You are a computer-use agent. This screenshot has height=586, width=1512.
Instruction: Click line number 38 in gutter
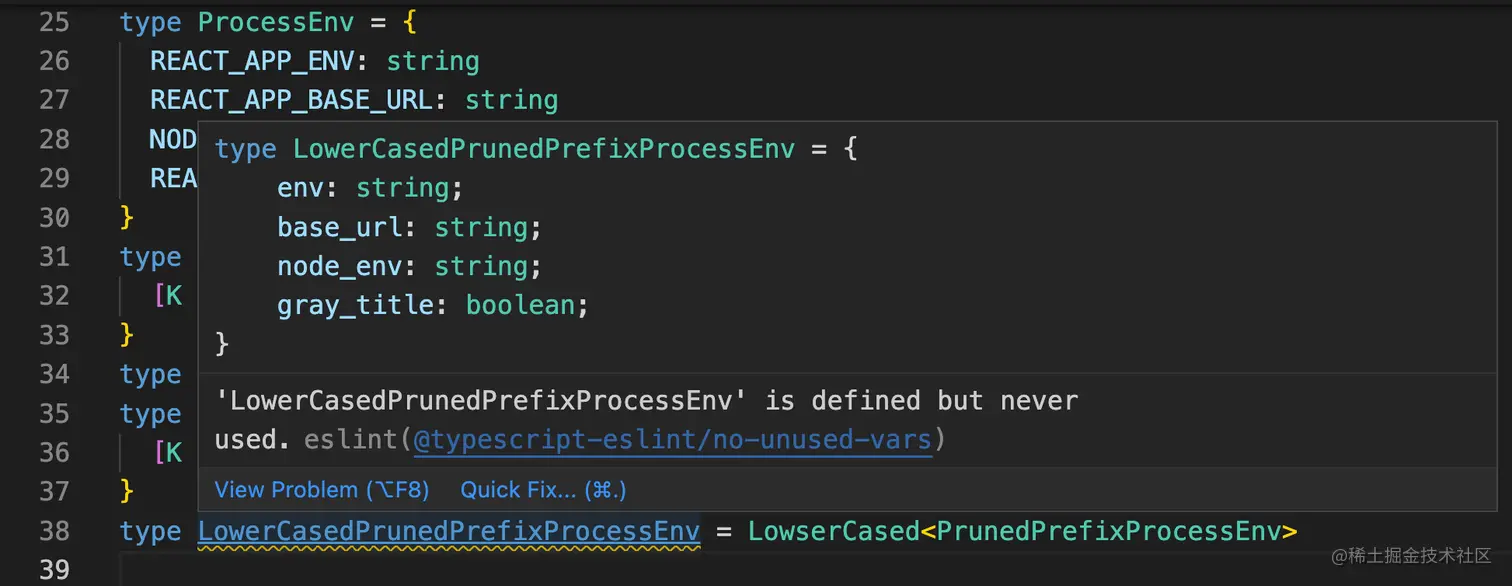click(x=54, y=530)
